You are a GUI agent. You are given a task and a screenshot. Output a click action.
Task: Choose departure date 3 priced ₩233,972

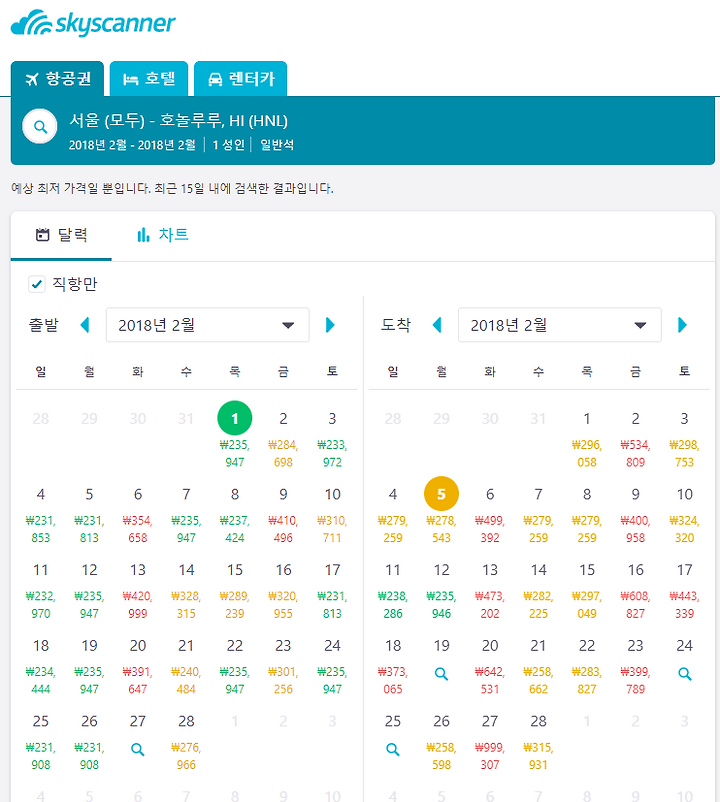[x=332, y=440]
